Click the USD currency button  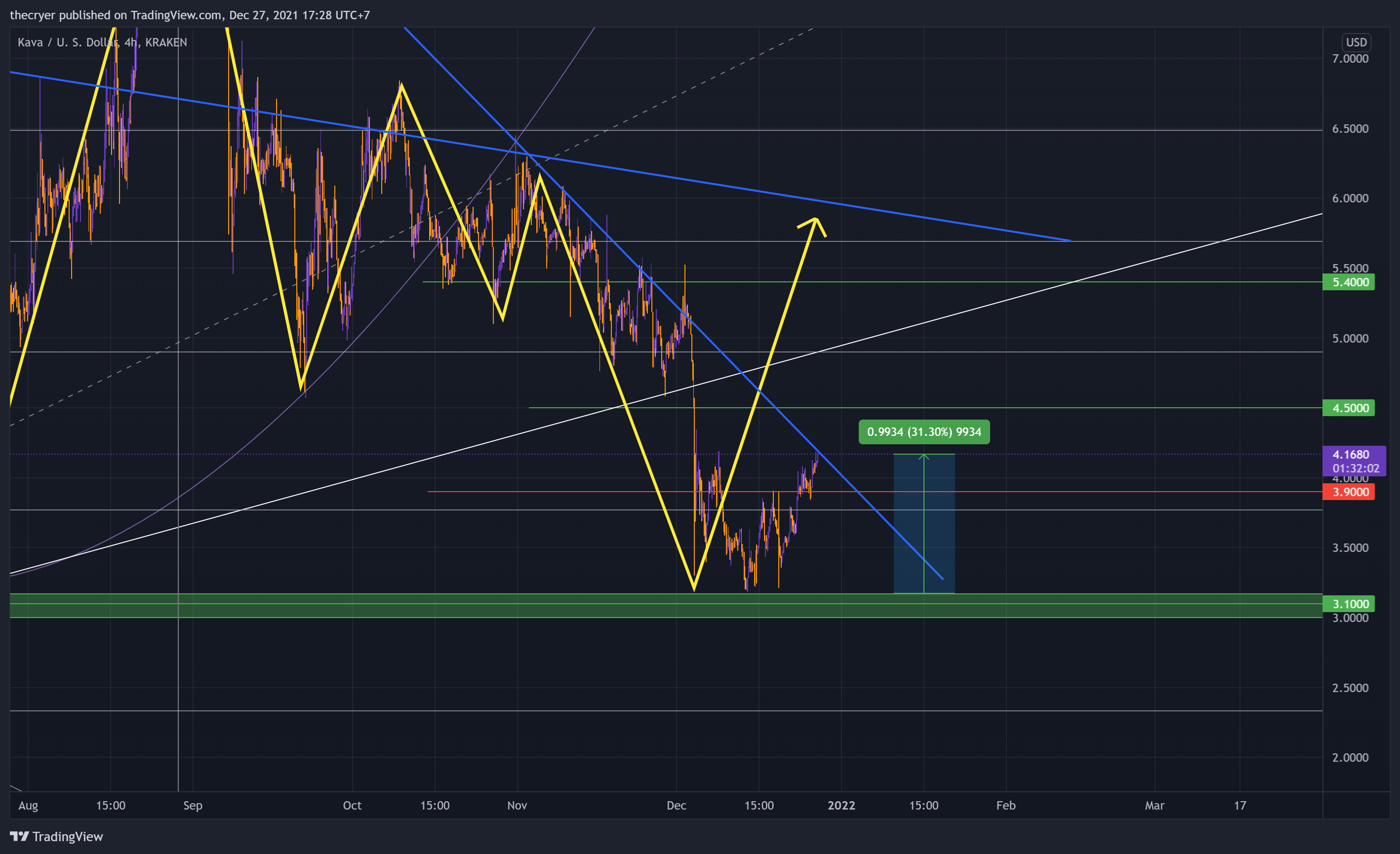[x=1356, y=42]
